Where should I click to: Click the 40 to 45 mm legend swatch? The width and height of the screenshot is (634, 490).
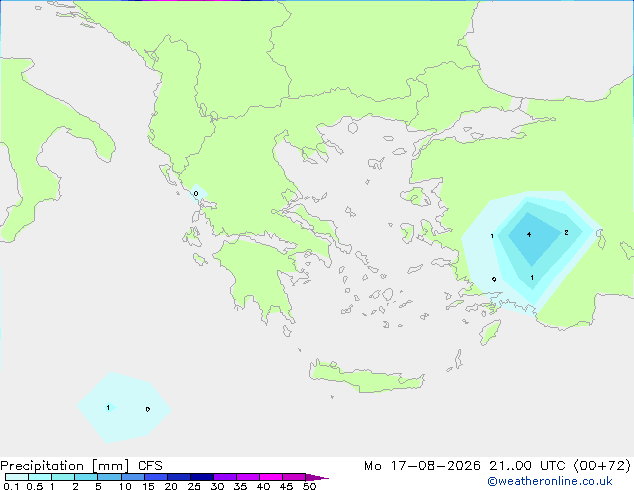pos(271,477)
